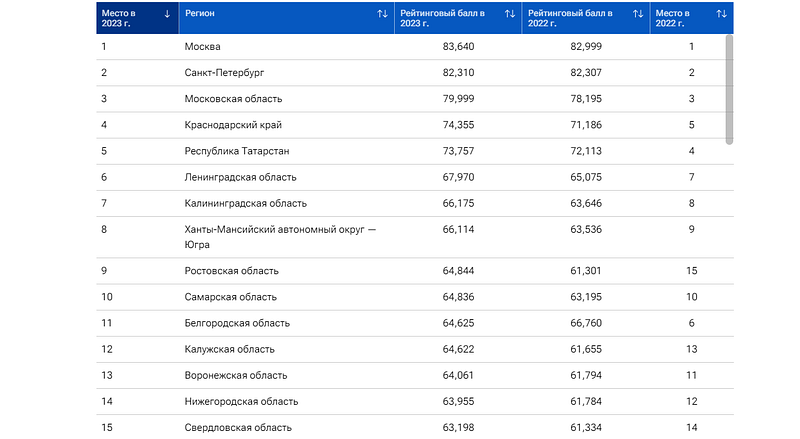Click the sort arrows beside Рейтинговый балл в 2023 г.
This screenshot has height=439, width=800.
point(510,14)
